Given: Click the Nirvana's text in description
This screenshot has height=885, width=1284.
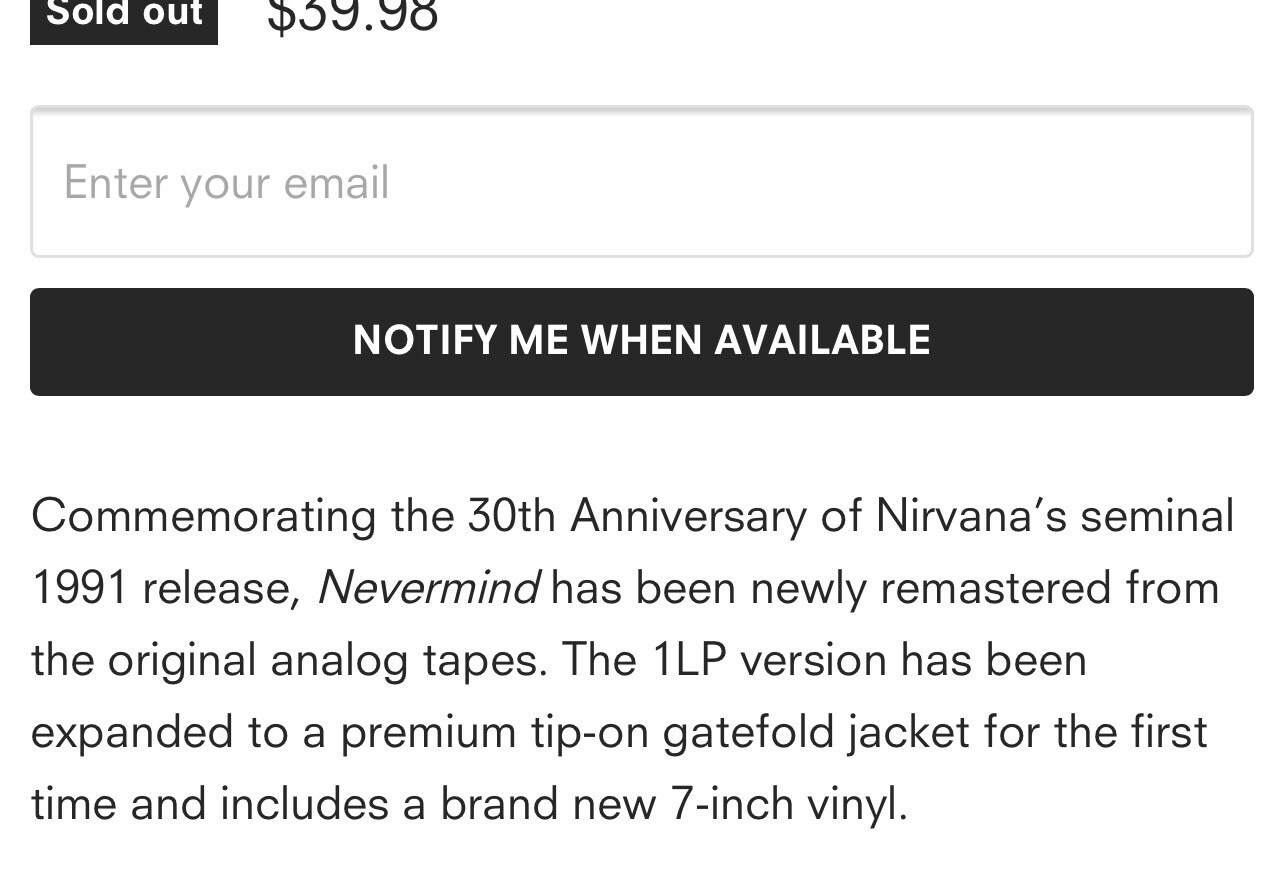Looking at the screenshot, I should tap(970, 516).
